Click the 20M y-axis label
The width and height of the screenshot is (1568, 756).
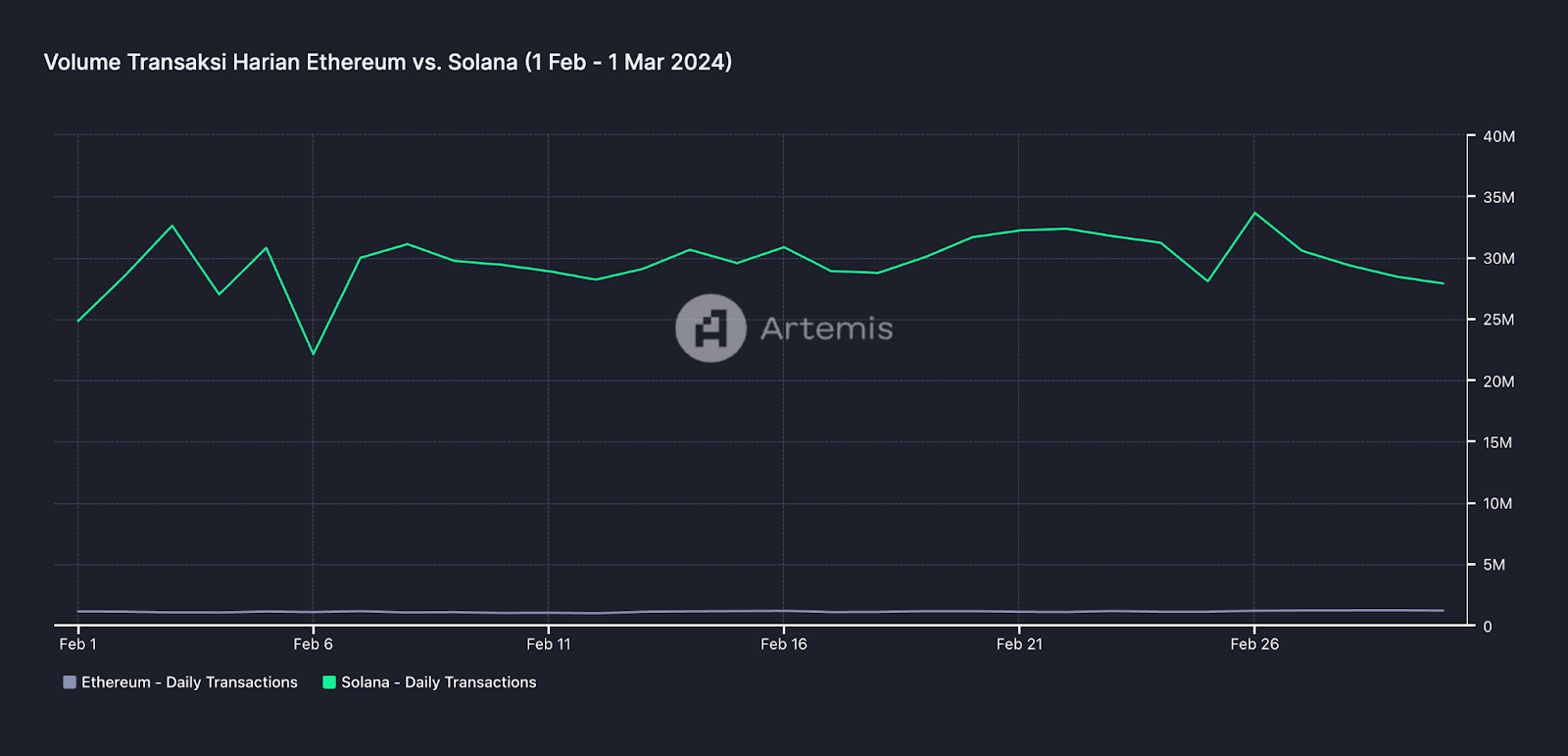[x=1498, y=381]
